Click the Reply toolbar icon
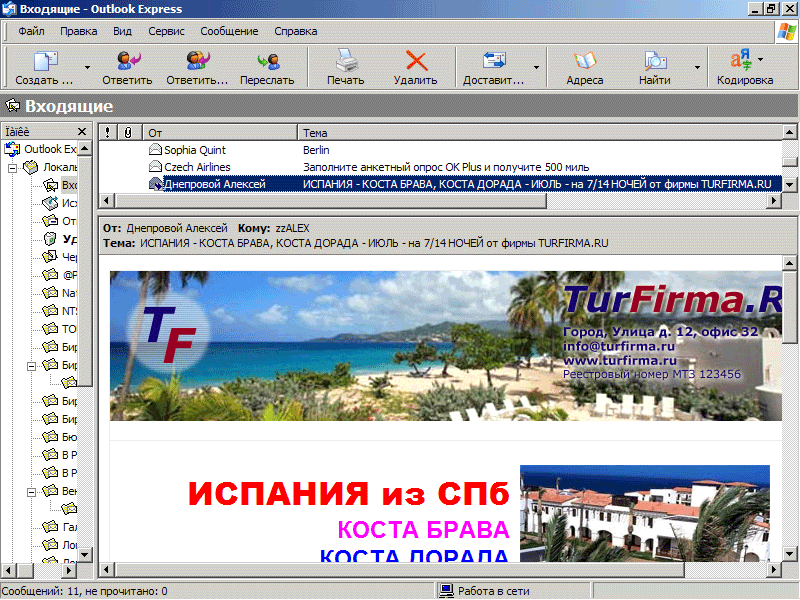This screenshot has width=800, height=600. pyautogui.click(x=127, y=62)
